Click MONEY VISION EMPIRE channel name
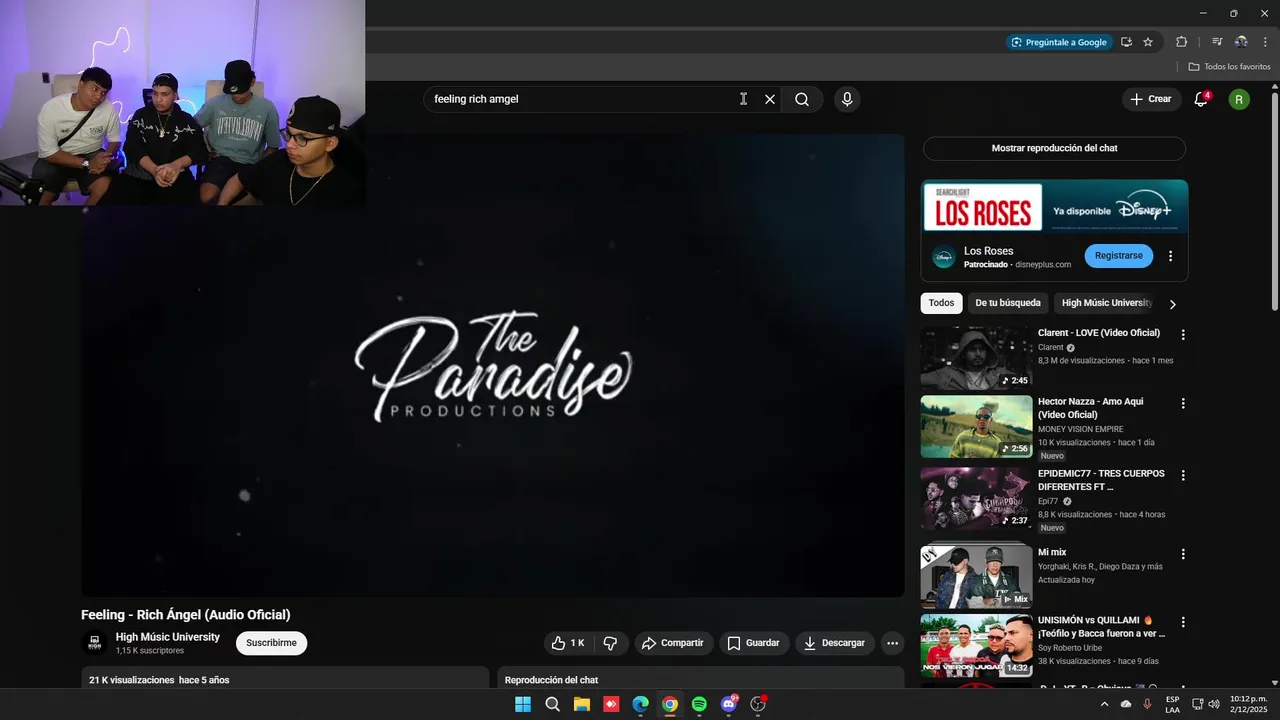This screenshot has height=720, width=1280. [x=1080, y=429]
